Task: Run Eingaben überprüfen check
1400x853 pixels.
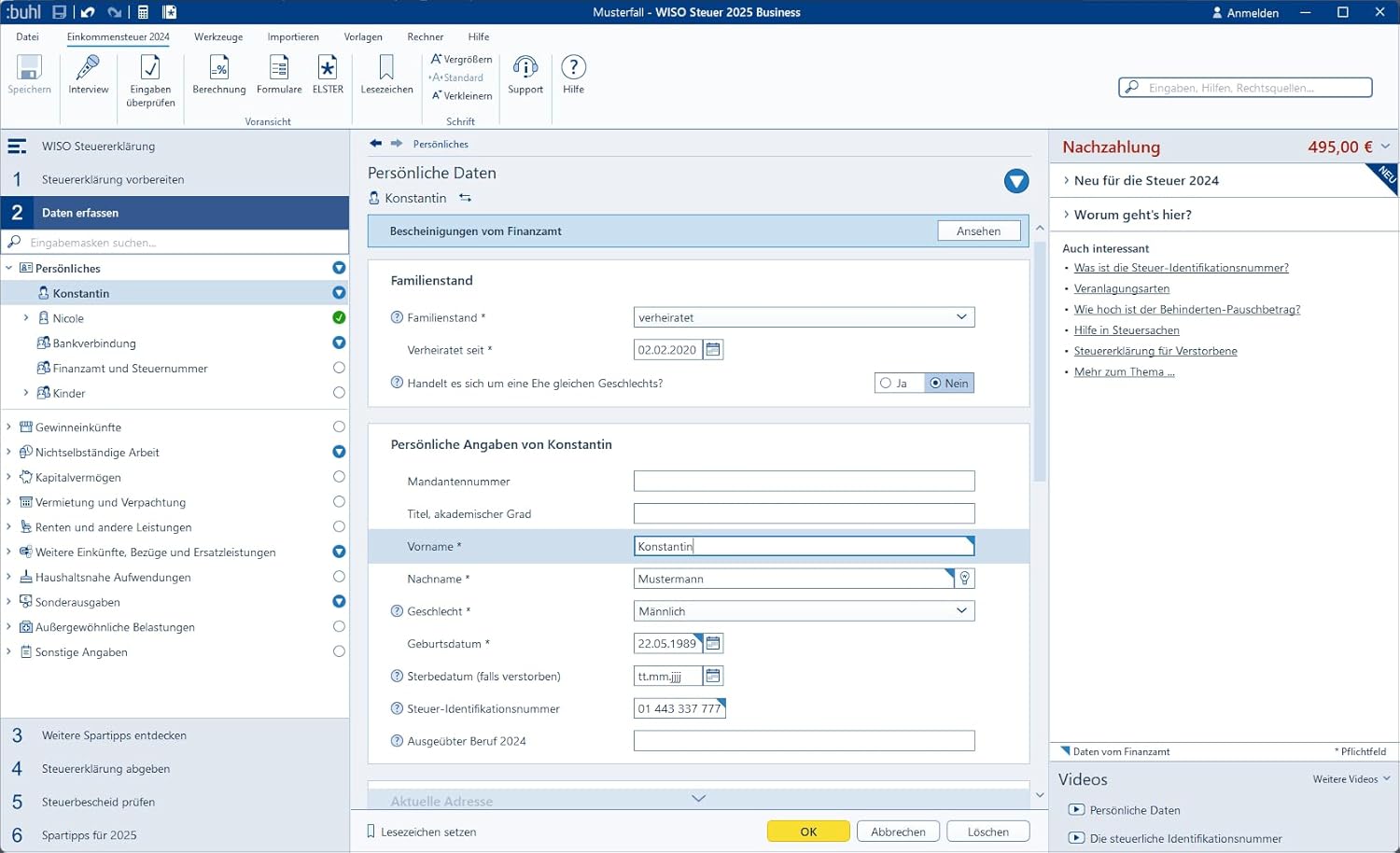Action: tap(150, 81)
